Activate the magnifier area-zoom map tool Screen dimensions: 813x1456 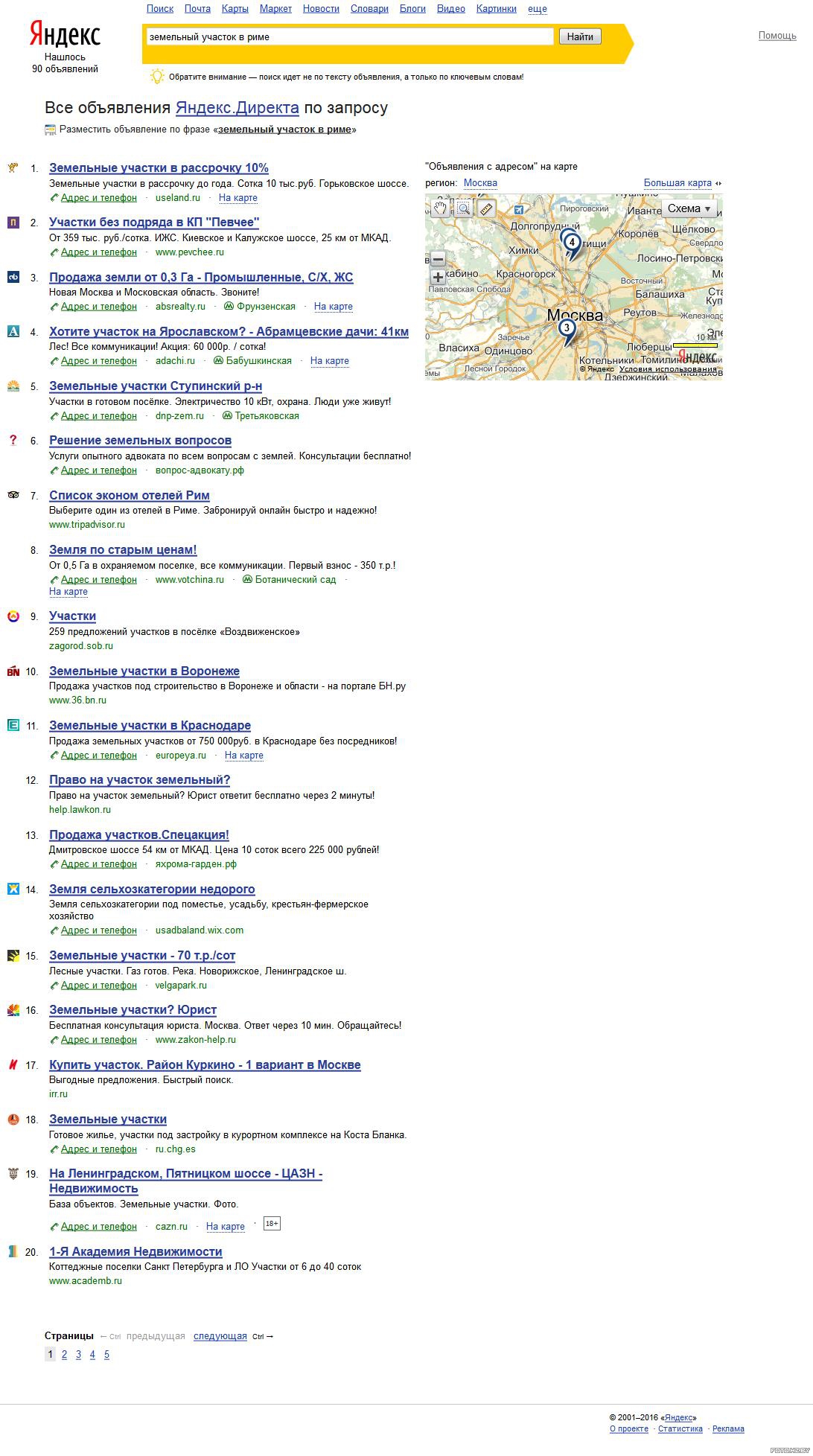click(x=464, y=208)
